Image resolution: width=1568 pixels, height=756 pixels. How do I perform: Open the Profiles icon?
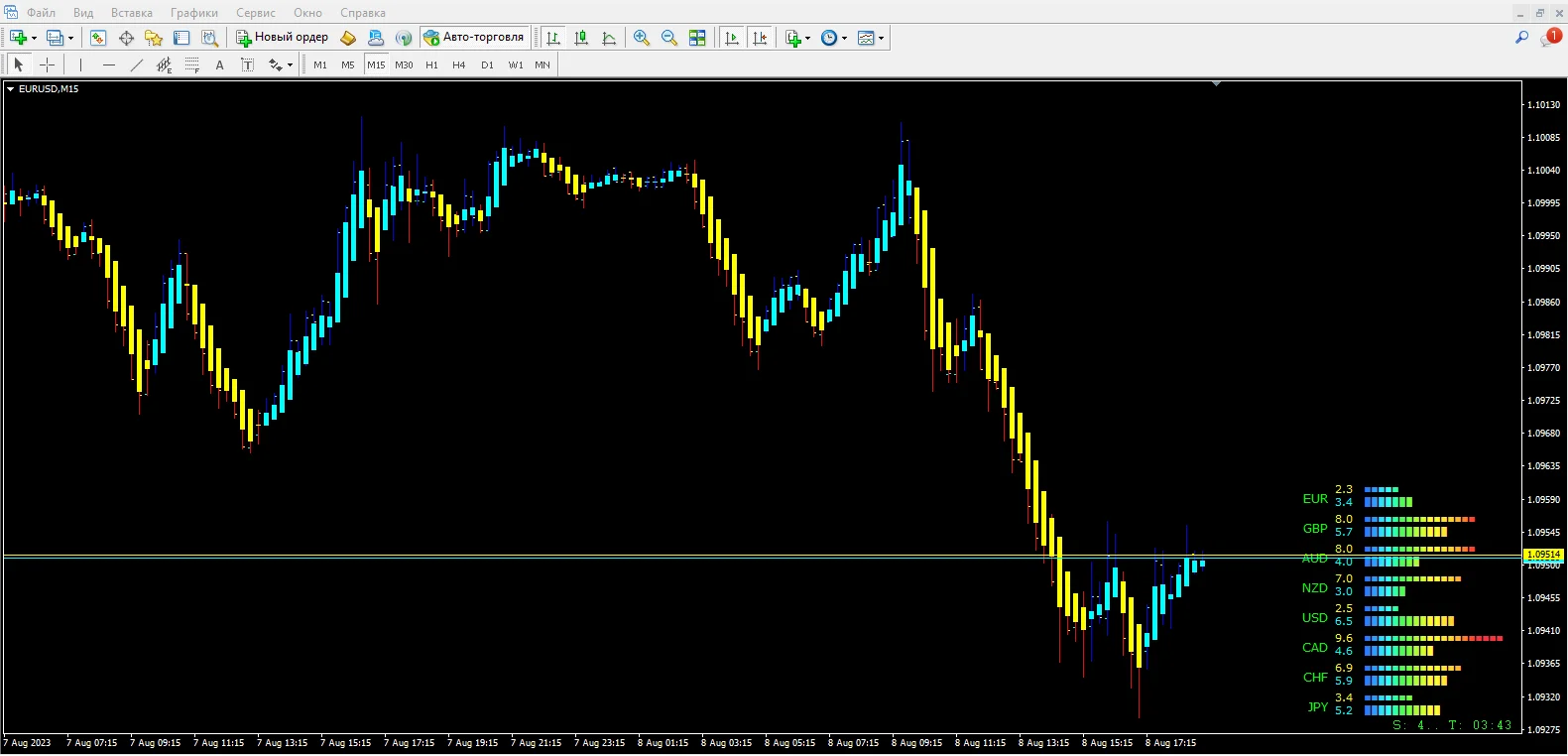click(x=56, y=38)
